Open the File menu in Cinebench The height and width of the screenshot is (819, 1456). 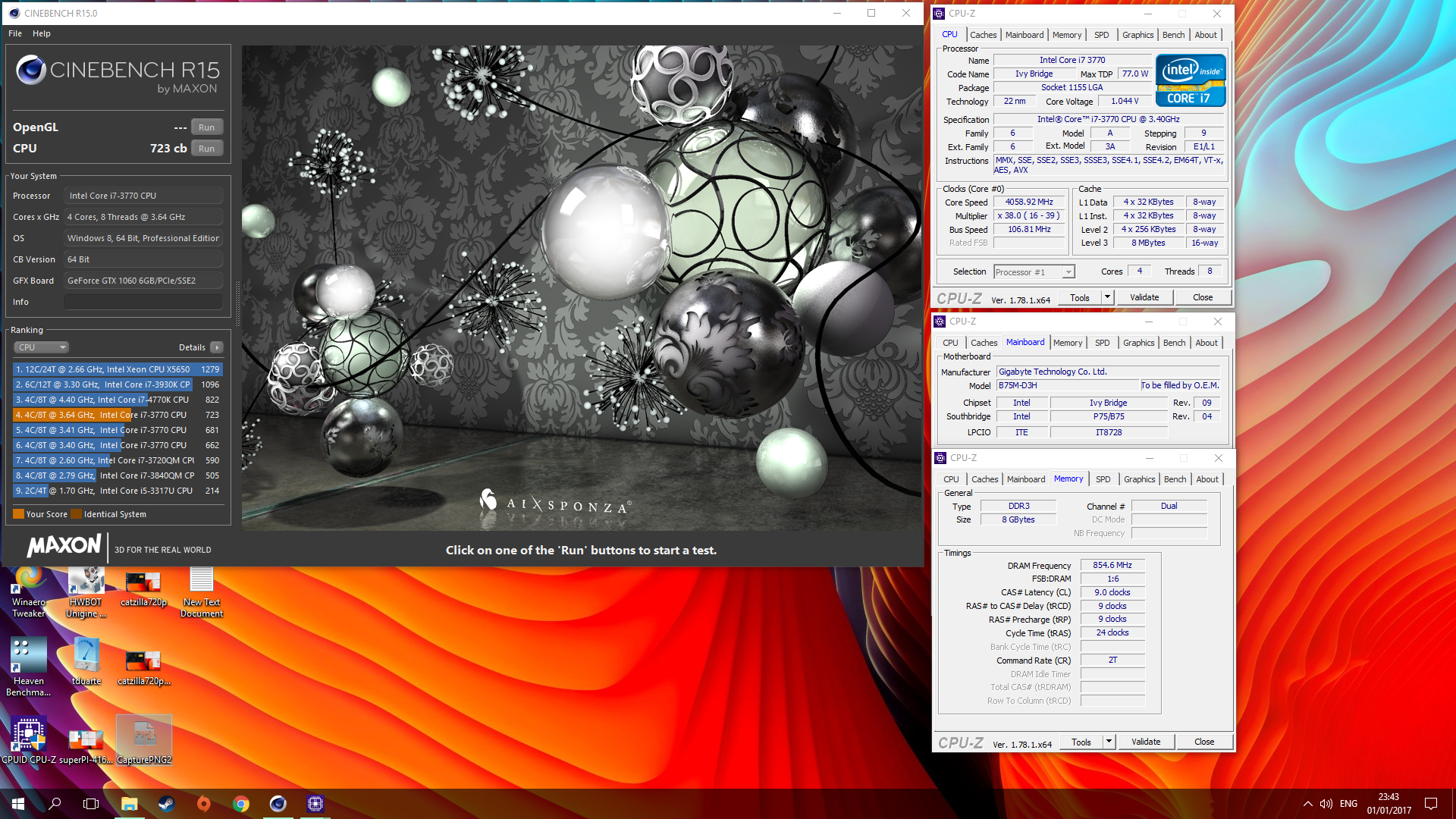pos(15,33)
